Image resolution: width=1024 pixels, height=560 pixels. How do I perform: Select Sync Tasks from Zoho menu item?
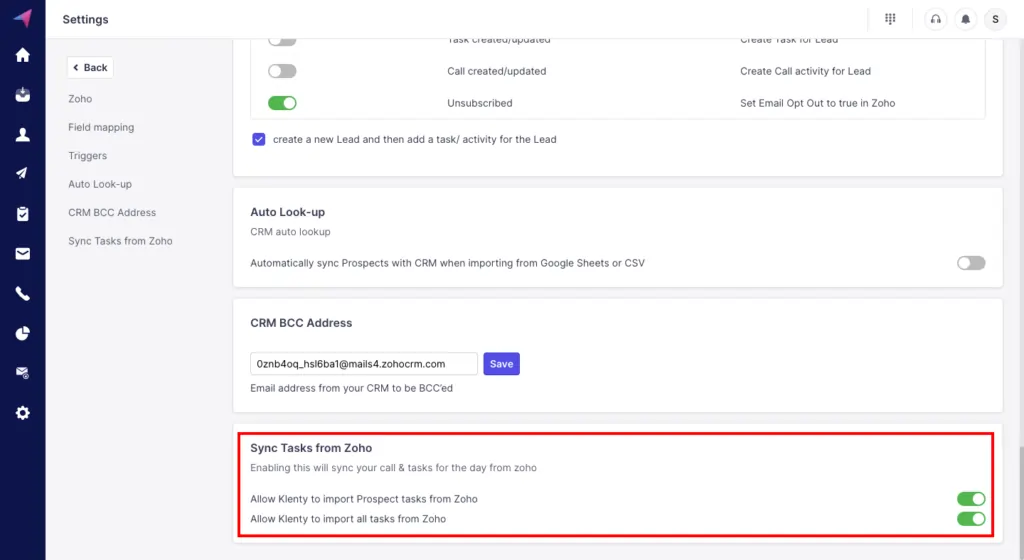tap(120, 241)
